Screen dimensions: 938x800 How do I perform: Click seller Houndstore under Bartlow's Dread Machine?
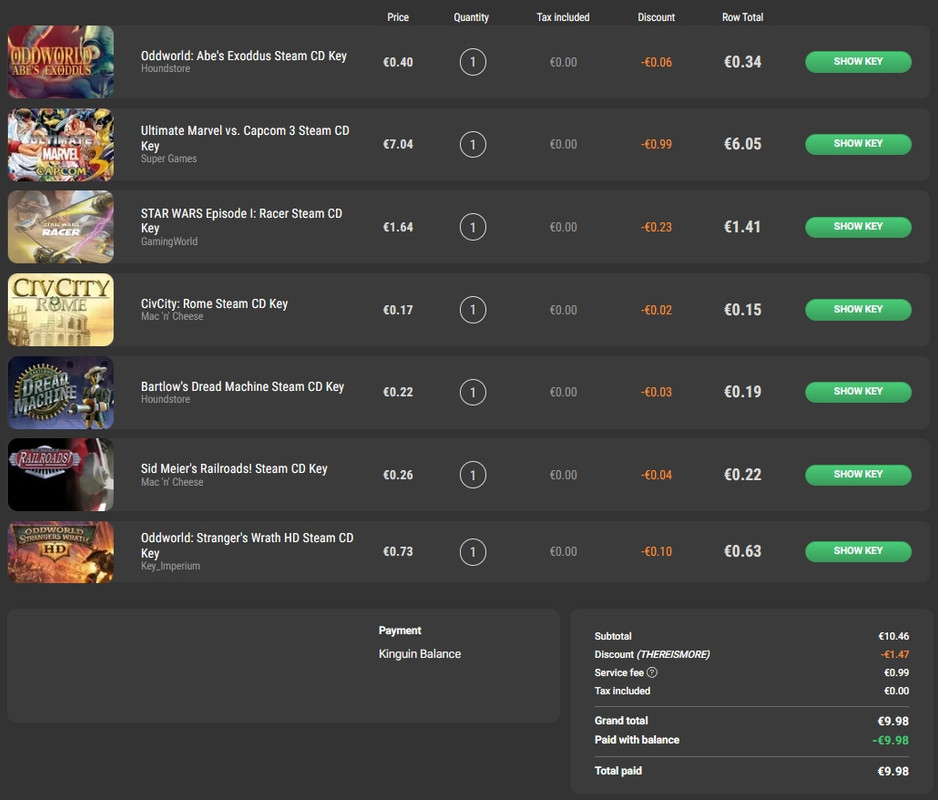[x=166, y=399]
